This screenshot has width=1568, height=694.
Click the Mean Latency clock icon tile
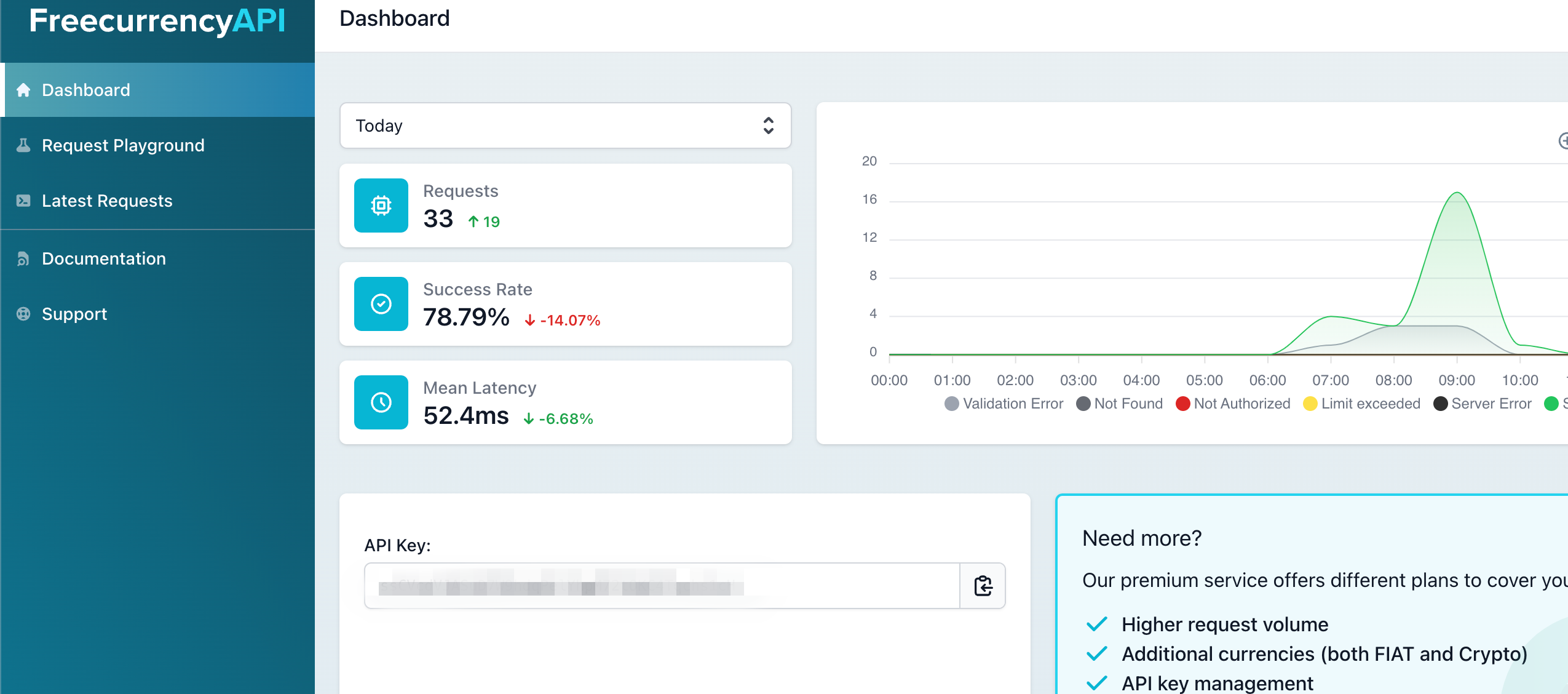(381, 402)
